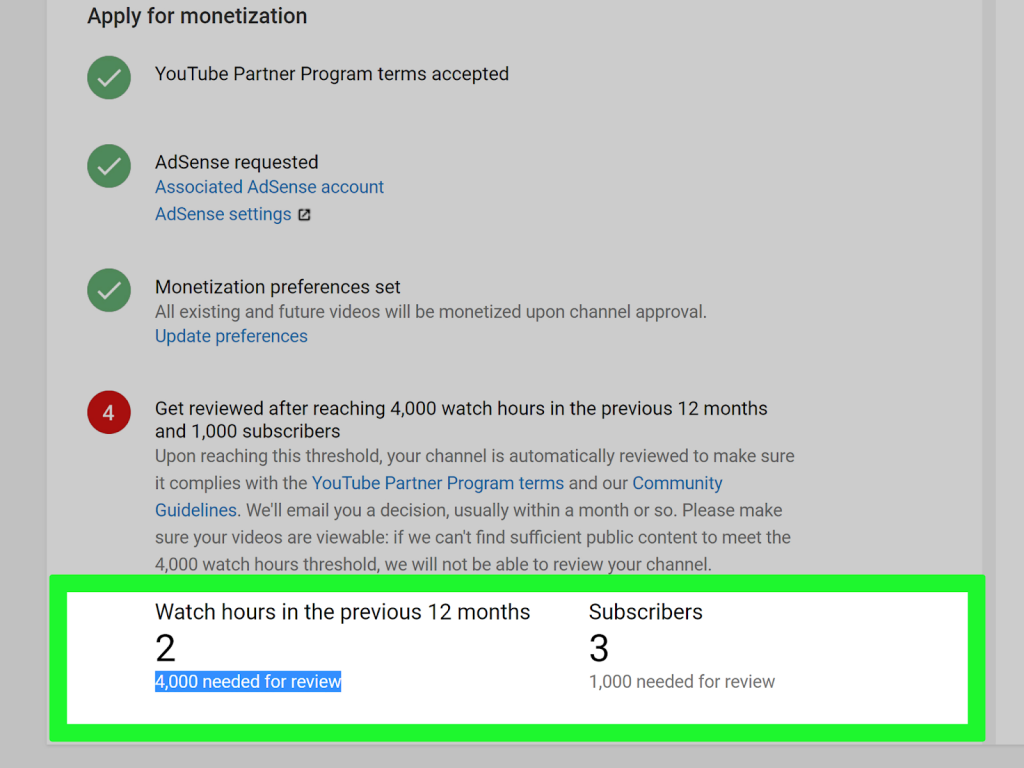Screen dimensions: 1024x768
Task: Click the Subscribers label
Action: [x=645, y=612]
